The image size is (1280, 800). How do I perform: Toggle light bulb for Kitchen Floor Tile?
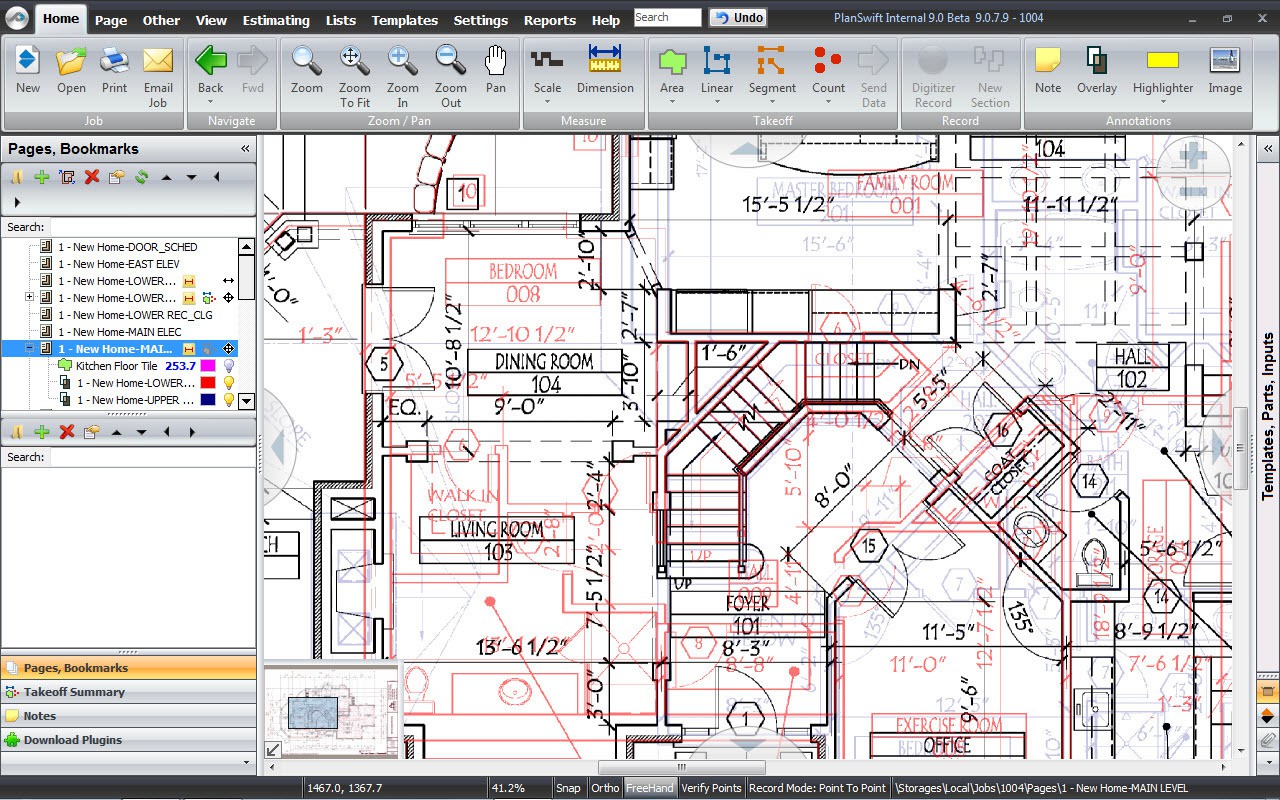point(228,366)
